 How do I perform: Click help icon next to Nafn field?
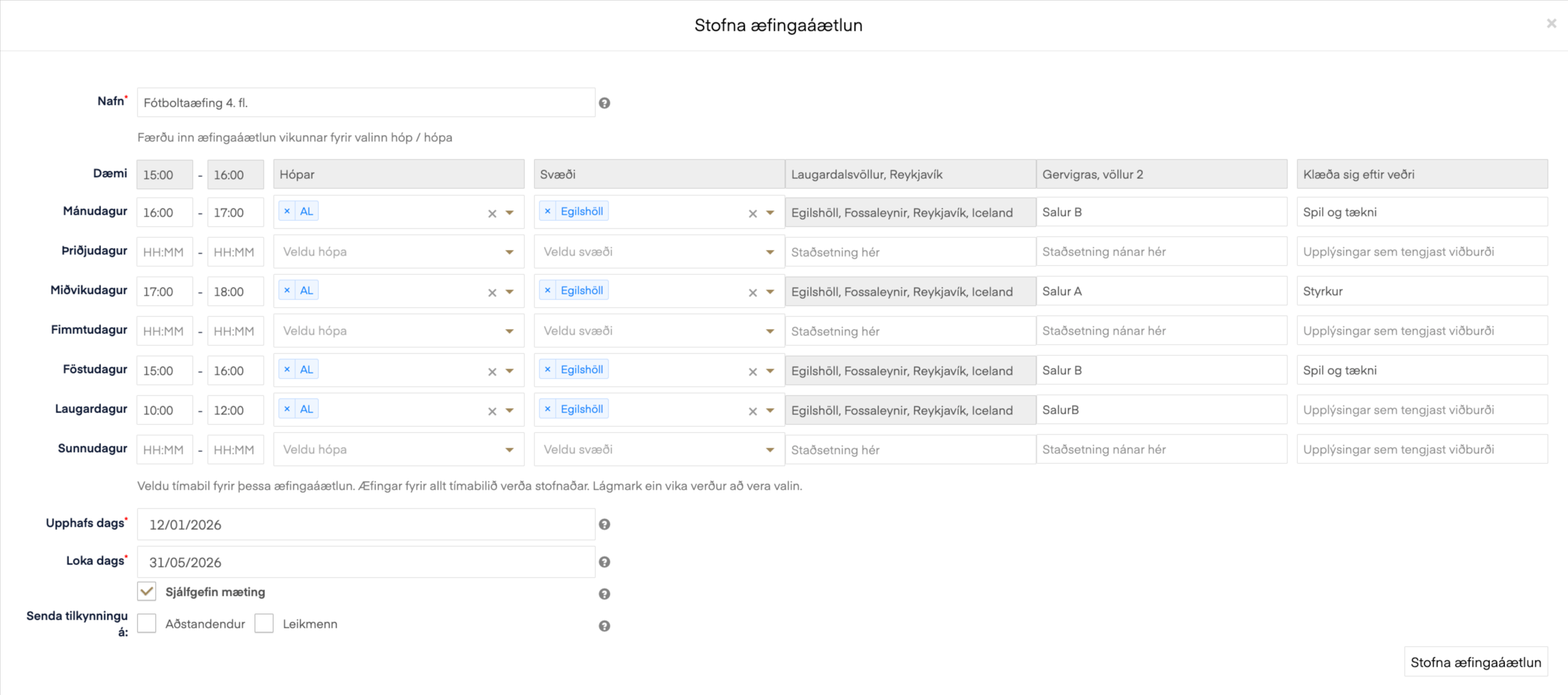pyautogui.click(x=604, y=103)
